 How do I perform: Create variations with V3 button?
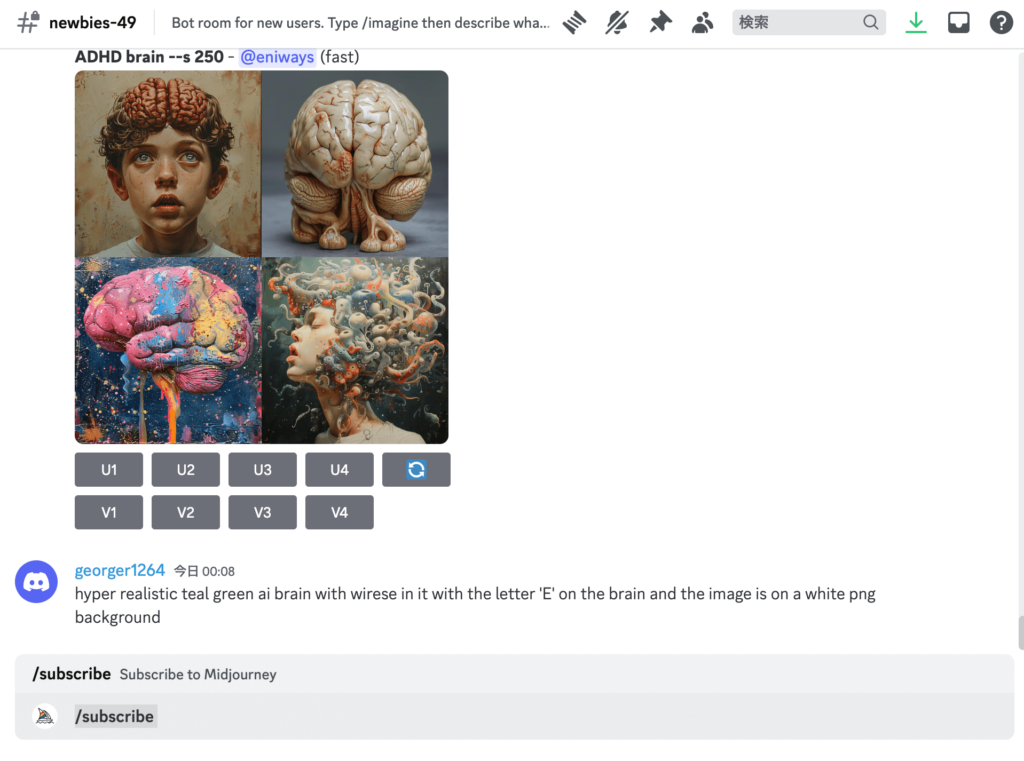click(263, 512)
